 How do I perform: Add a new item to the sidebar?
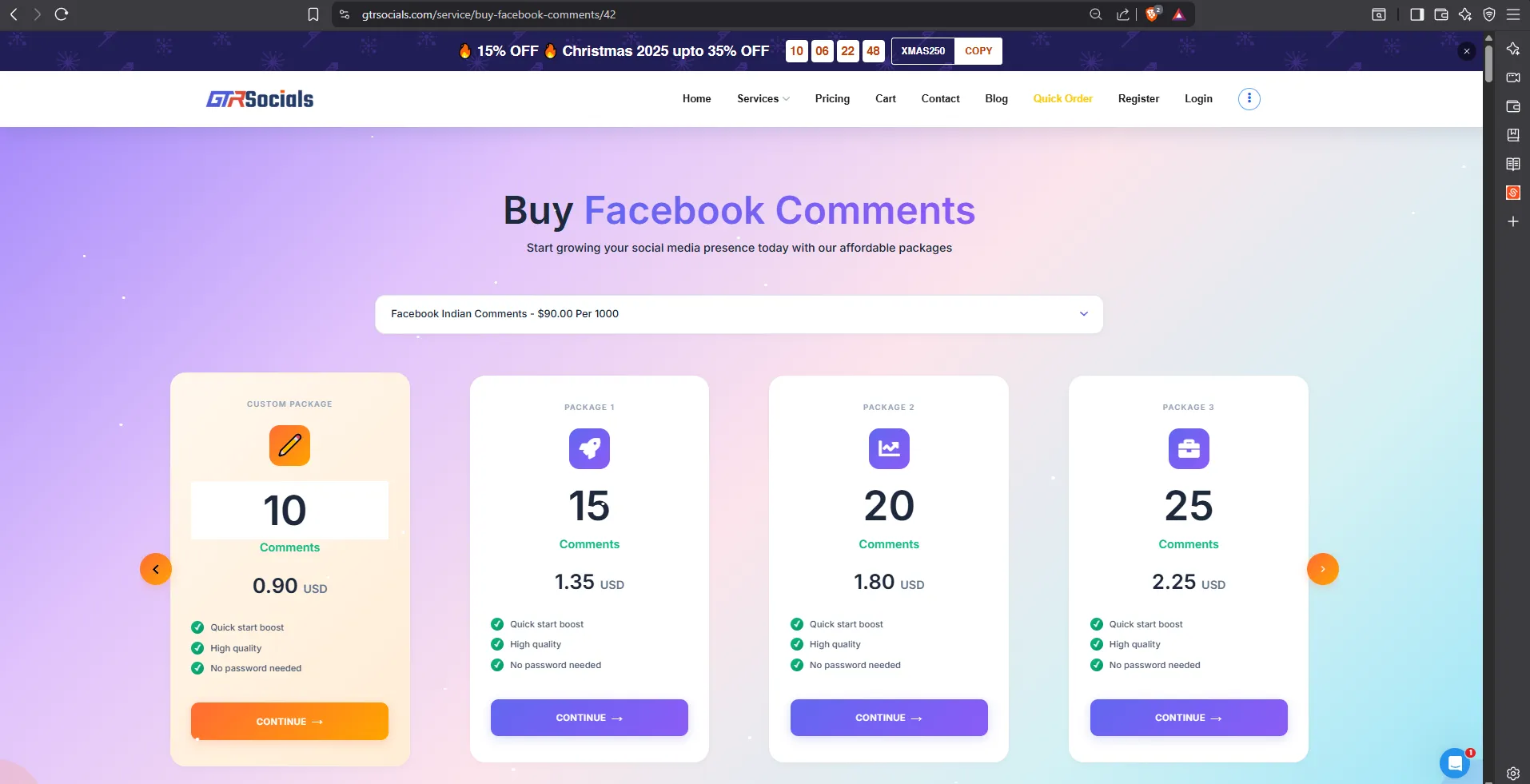pyautogui.click(x=1512, y=221)
